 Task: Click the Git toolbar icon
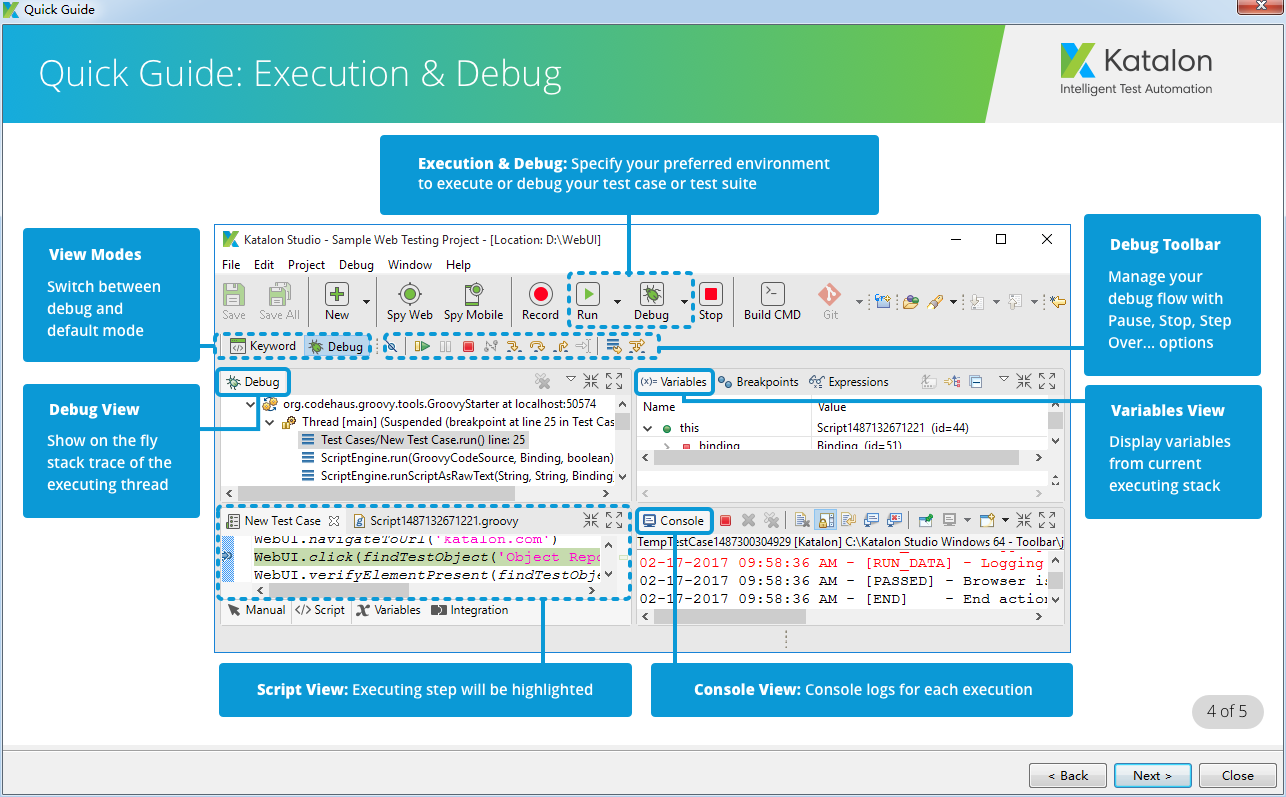coord(830,294)
